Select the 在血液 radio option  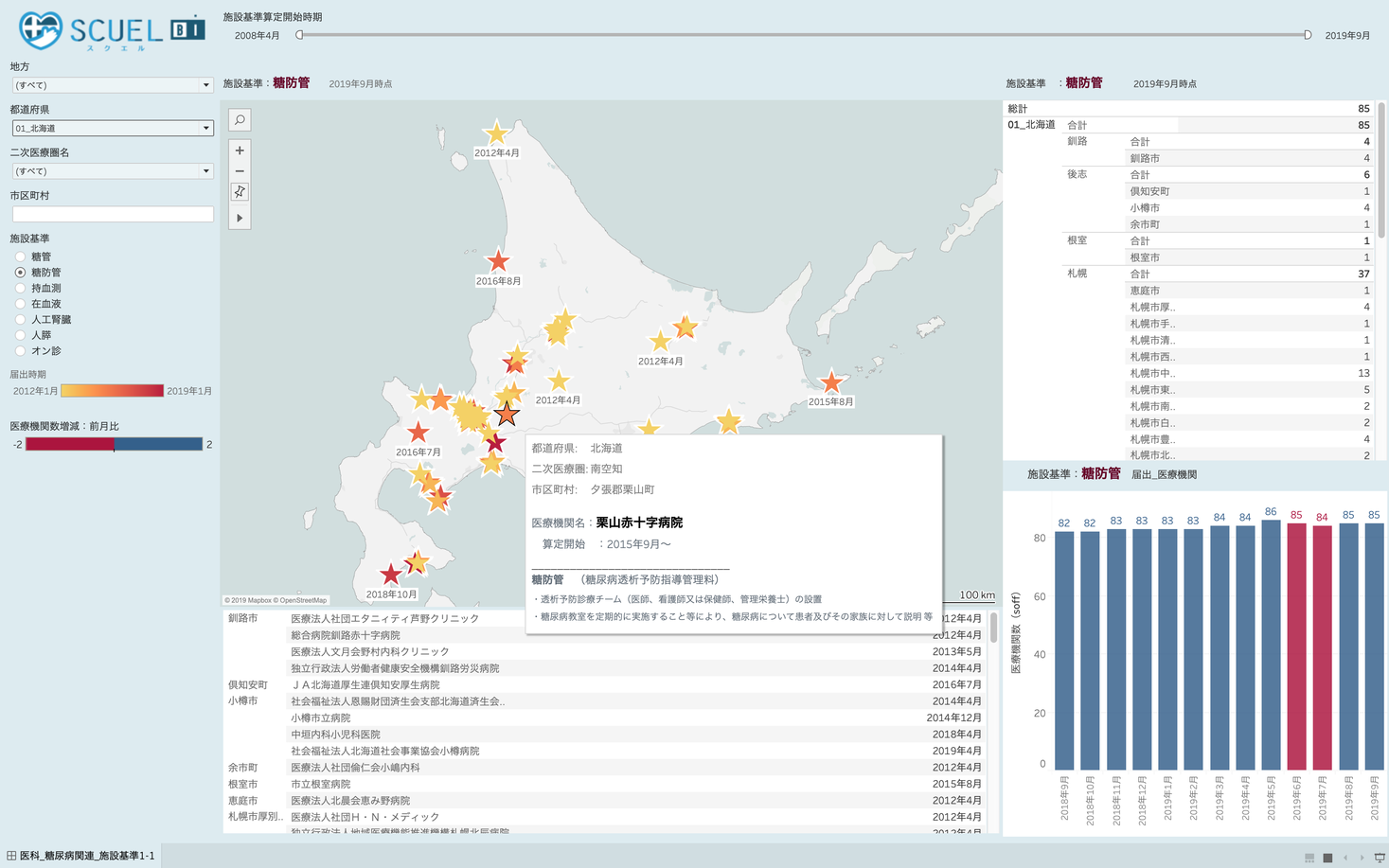pyautogui.click(x=20, y=304)
